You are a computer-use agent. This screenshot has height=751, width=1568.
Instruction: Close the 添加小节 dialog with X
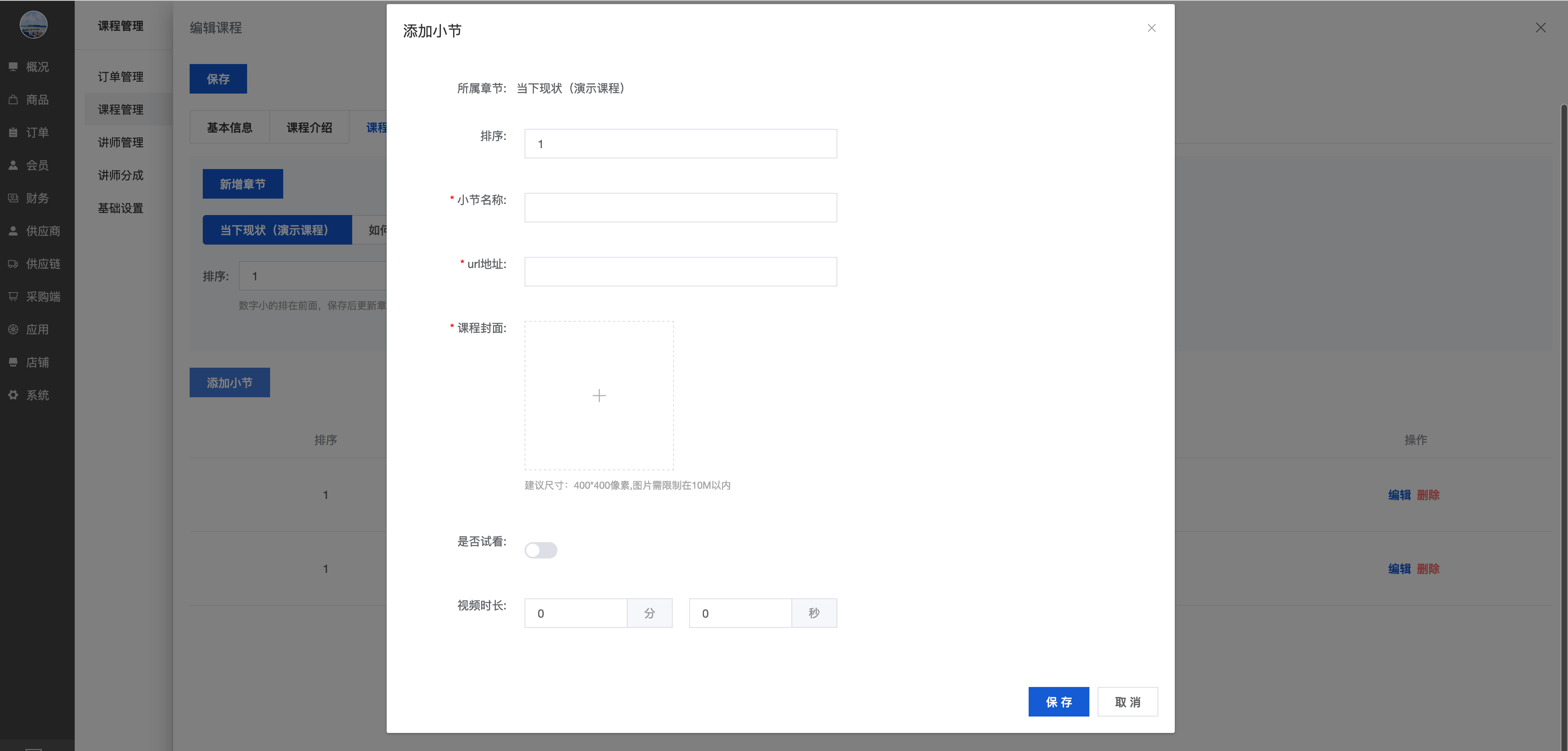[1151, 28]
